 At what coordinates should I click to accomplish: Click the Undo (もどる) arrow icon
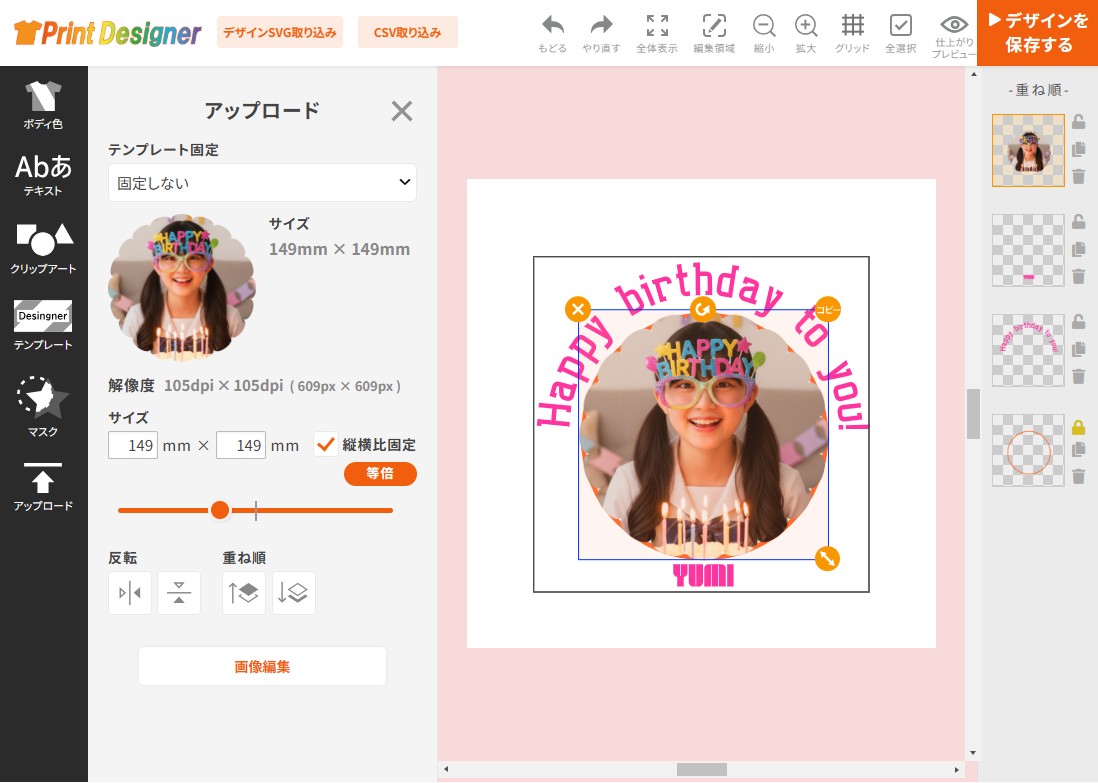[552, 26]
